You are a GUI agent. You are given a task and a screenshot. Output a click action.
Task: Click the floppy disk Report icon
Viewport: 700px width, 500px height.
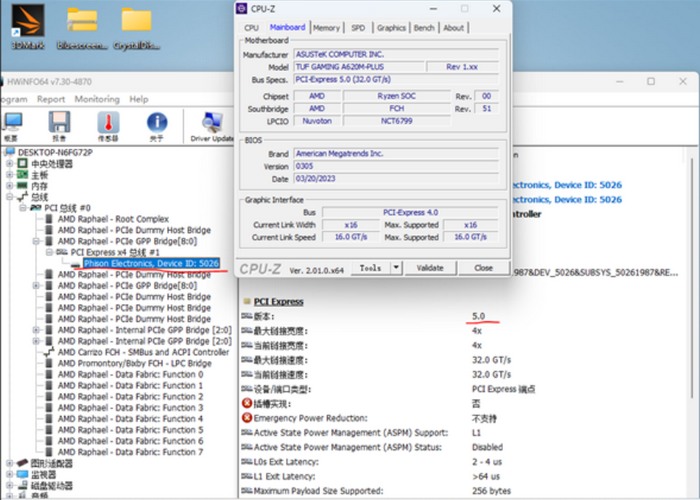click(59, 125)
